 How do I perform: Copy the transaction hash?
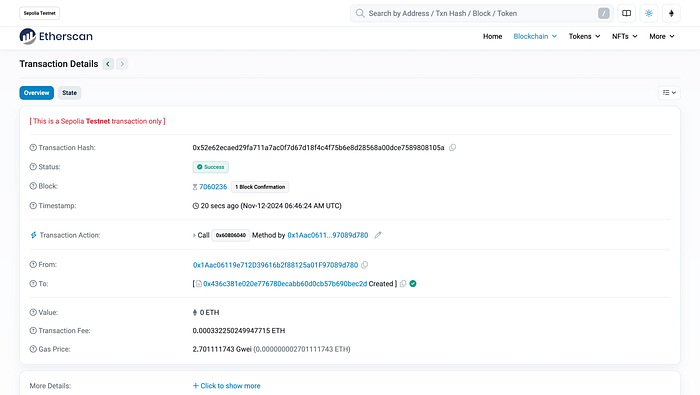[452, 148]
